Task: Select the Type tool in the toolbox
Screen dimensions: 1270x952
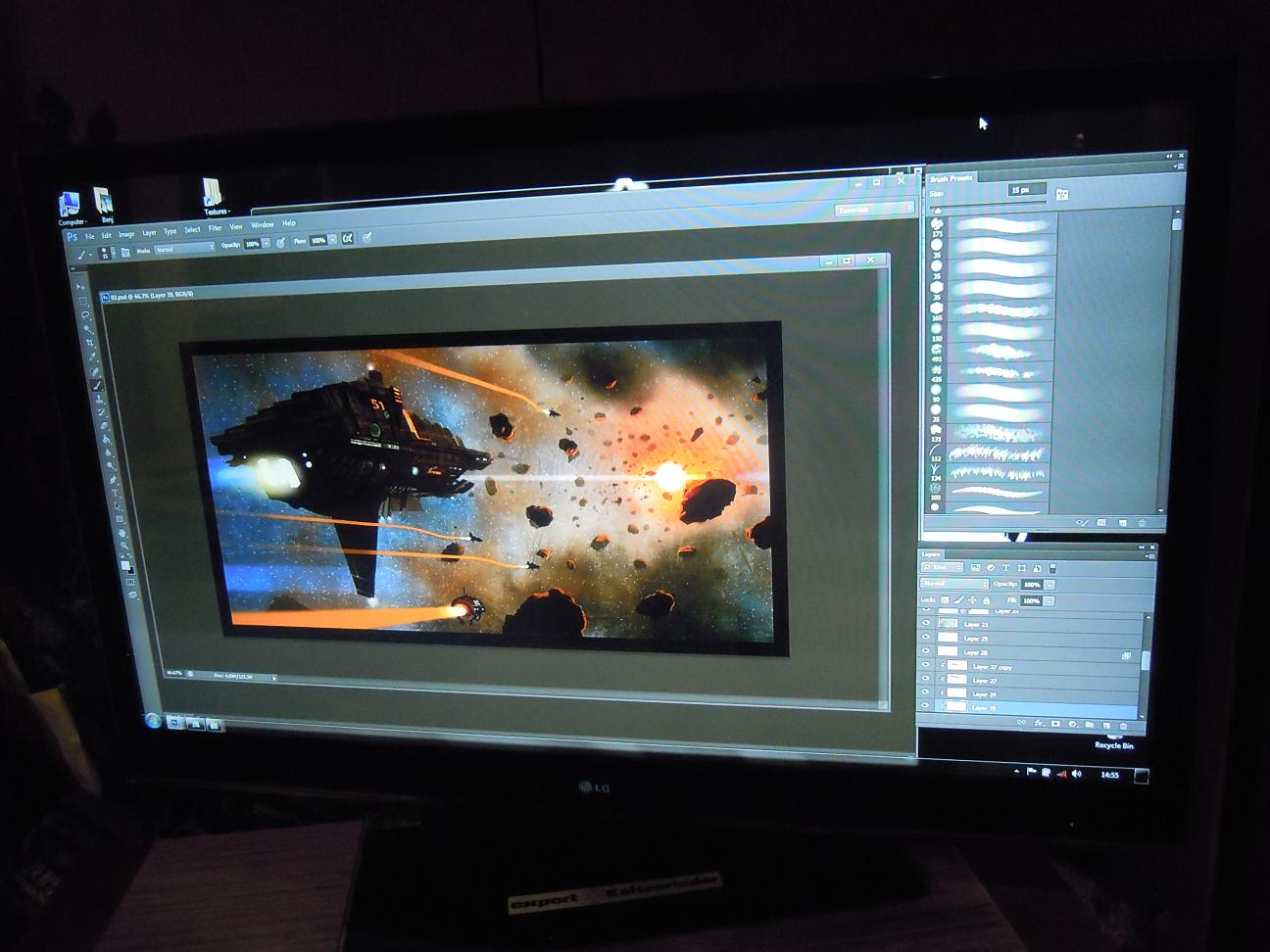Action: pos(114,494)
